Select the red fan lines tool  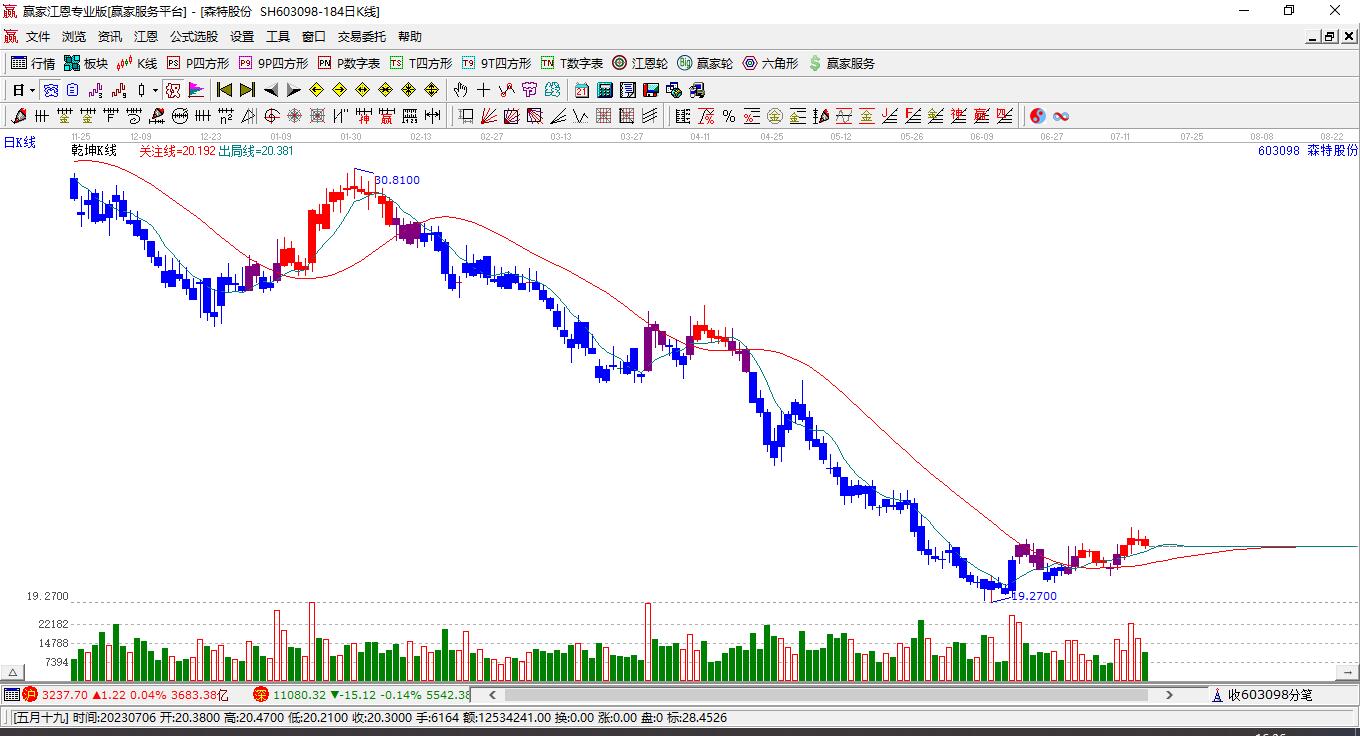click(x=489, y=116)
